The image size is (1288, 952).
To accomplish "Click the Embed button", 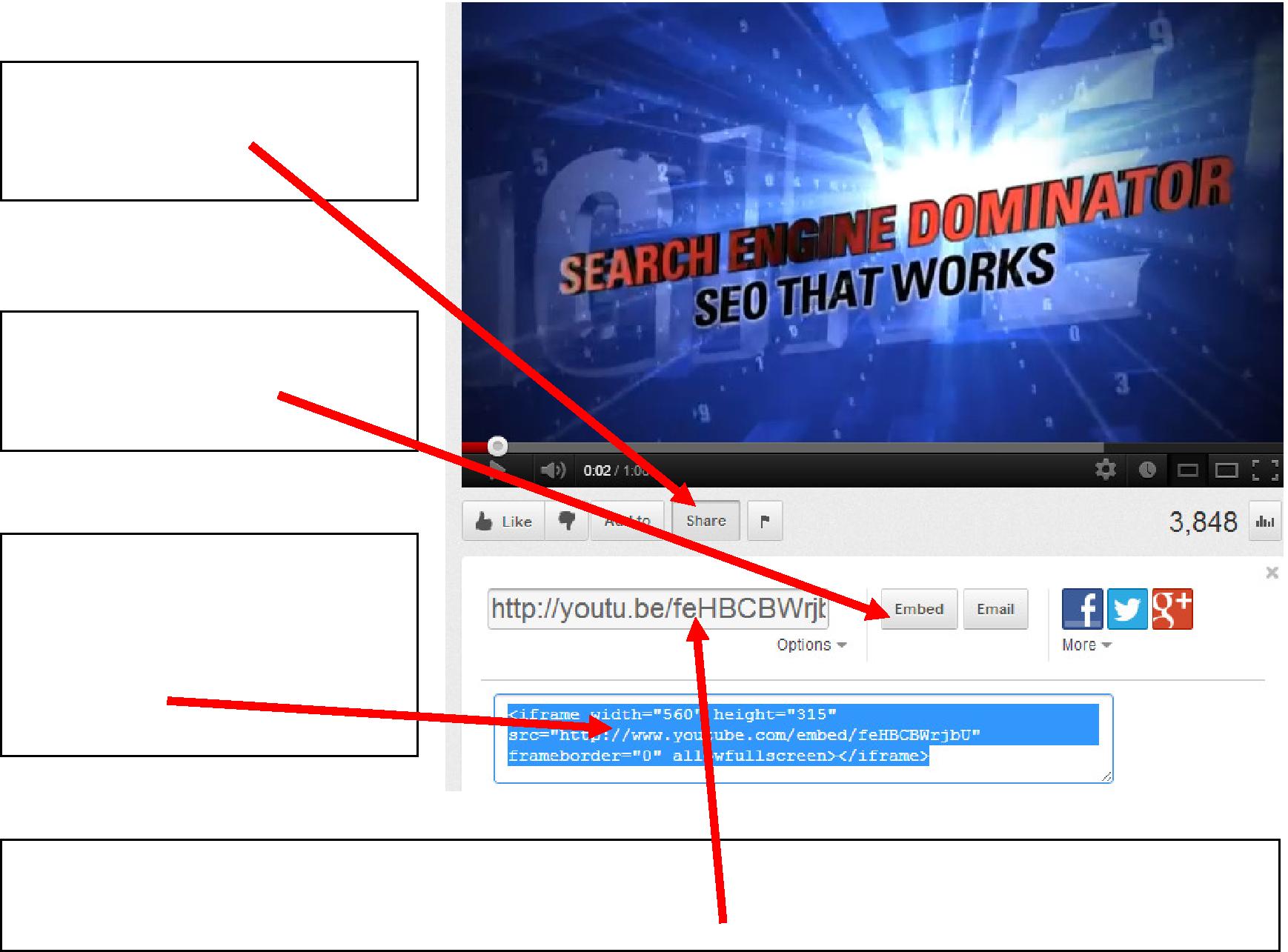I will pyautogui.click(x=919, y=609).
